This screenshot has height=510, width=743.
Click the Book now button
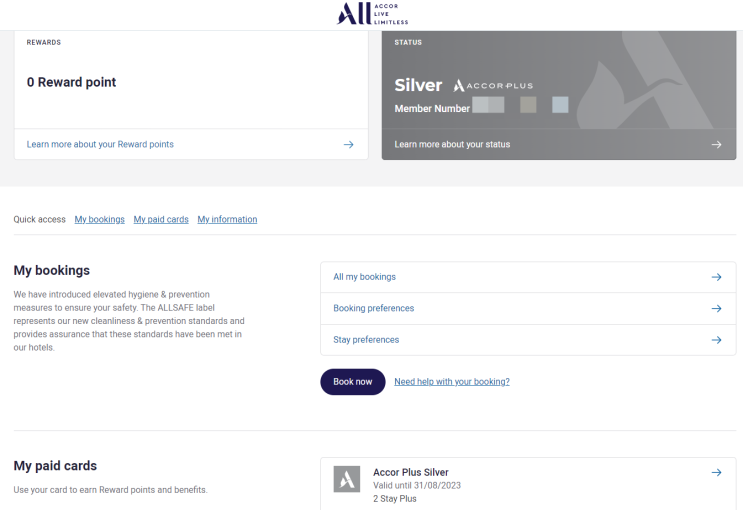click(x=353, y=382)
